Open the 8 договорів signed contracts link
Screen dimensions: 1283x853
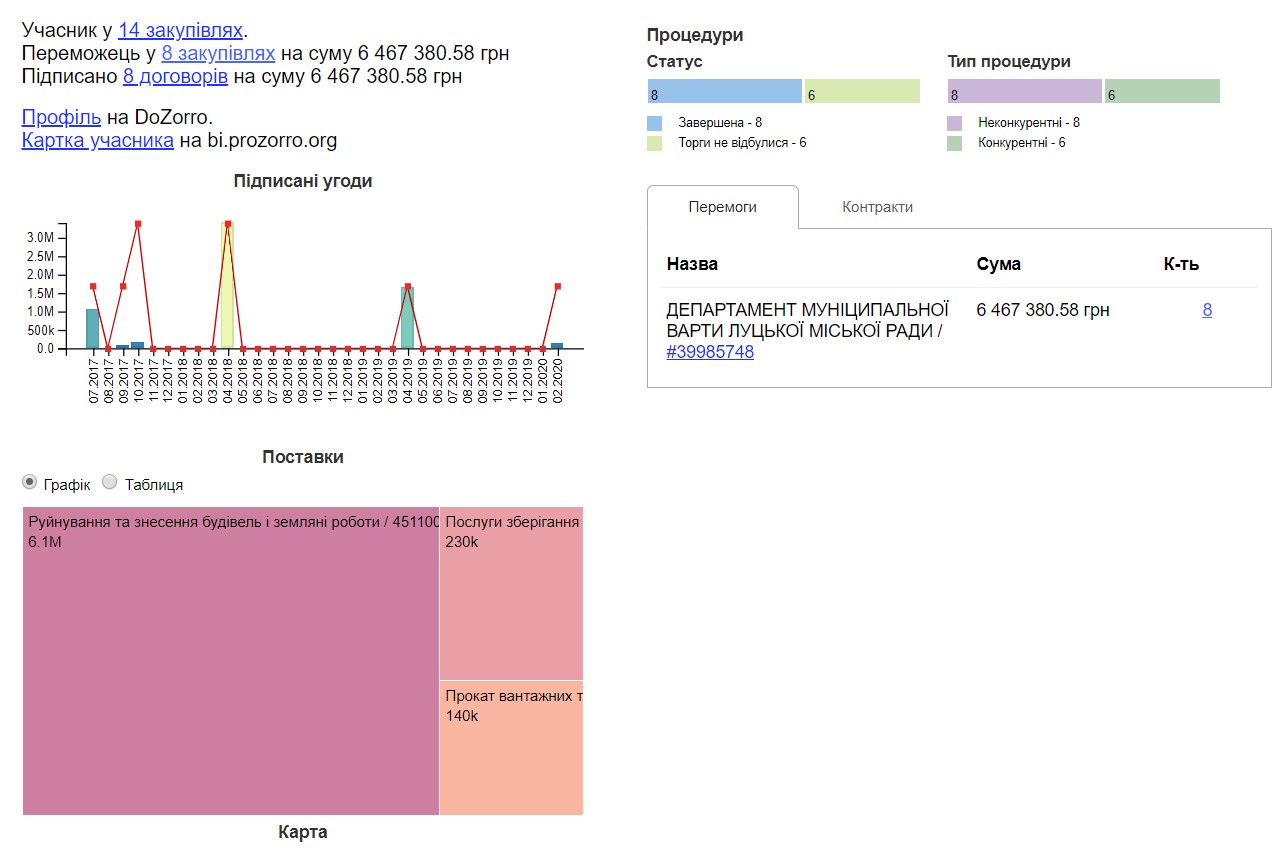(x=175, y=76)
